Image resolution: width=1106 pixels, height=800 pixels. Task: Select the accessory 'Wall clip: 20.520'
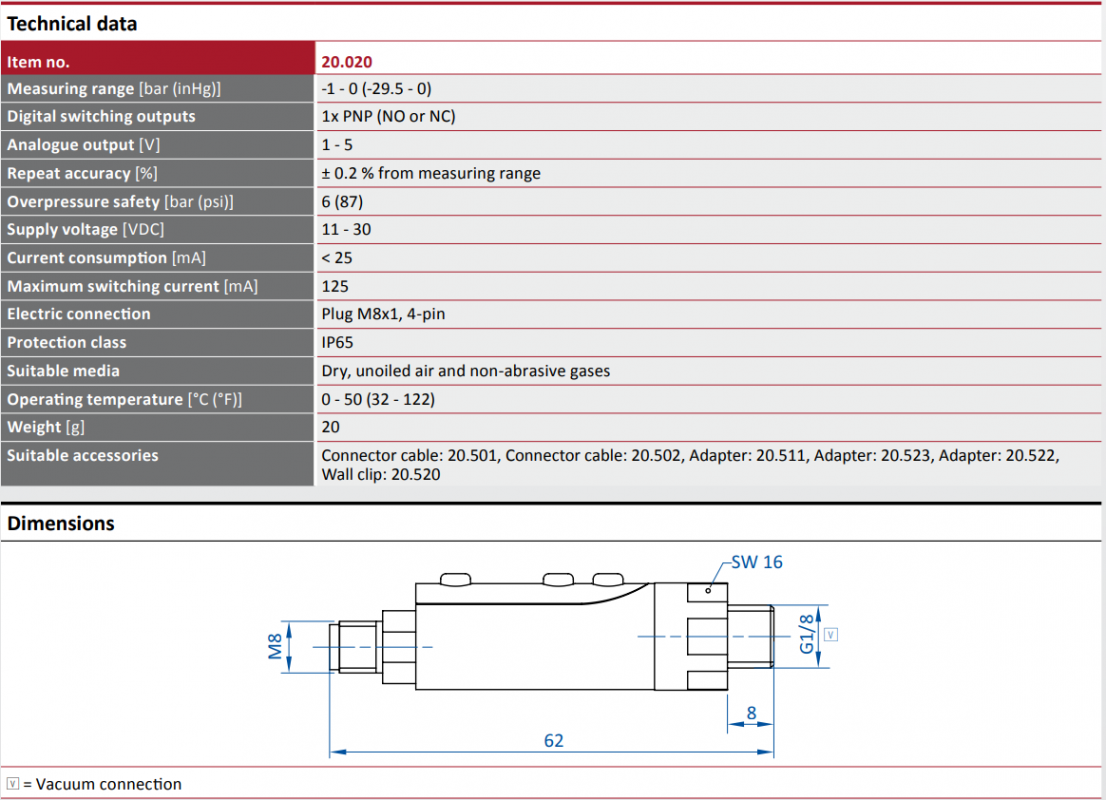381,475
